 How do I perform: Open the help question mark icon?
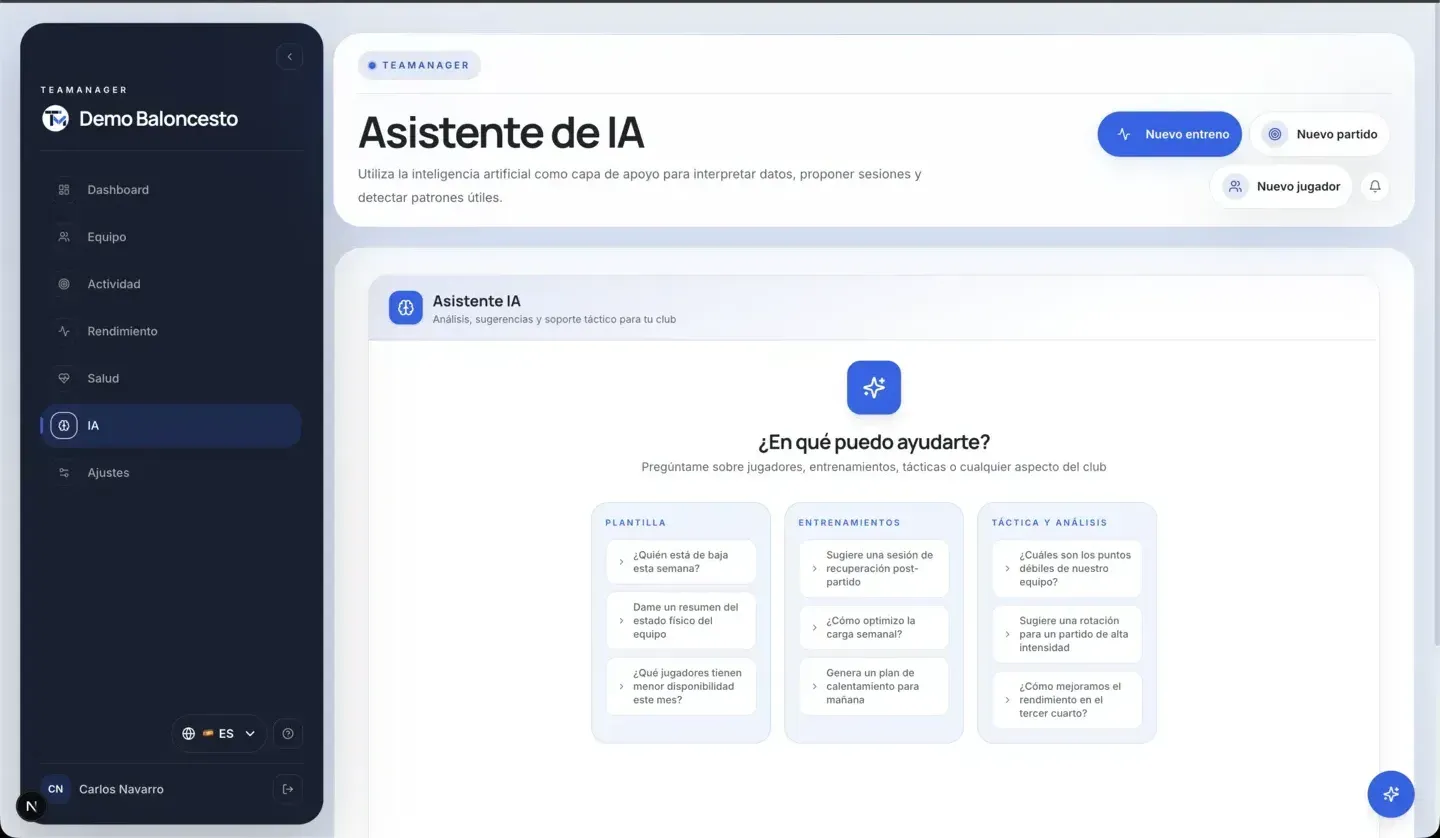(288, 733)
